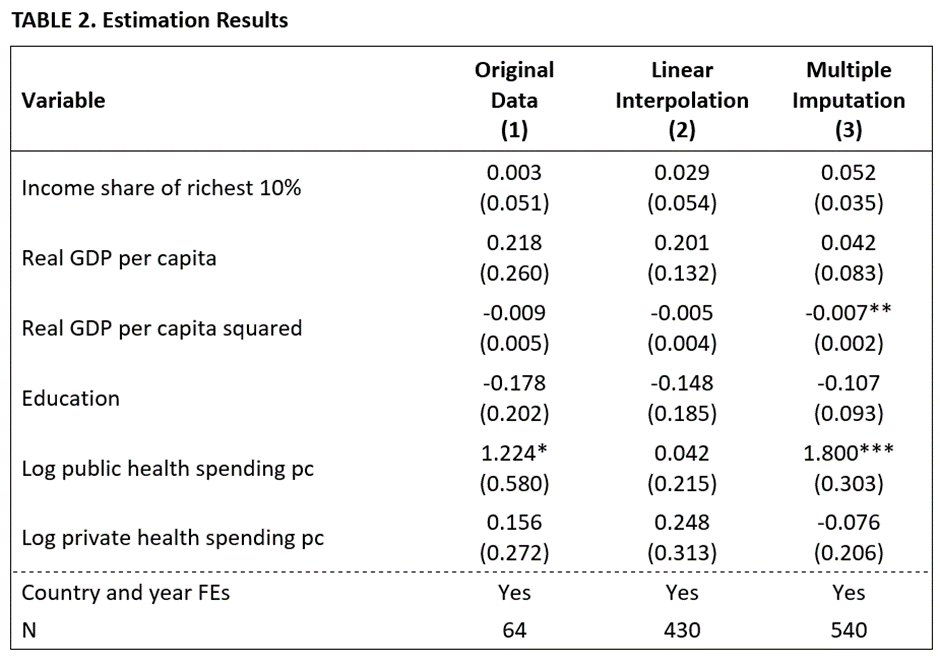Click the -0.007** coefficient value
The height and width of the screenshot is (662, 940).
coord(848,313)
